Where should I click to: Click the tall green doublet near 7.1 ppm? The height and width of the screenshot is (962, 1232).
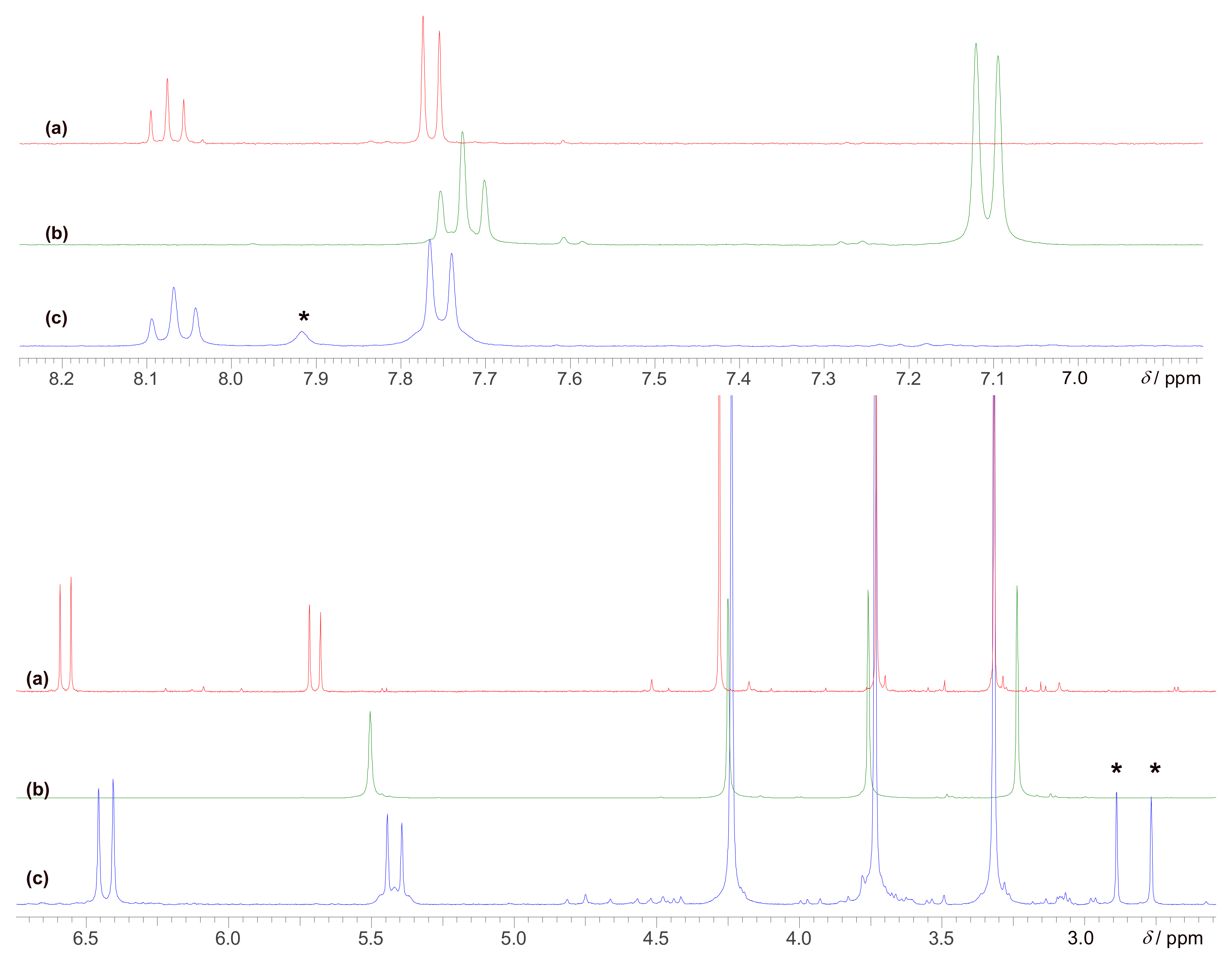[x=987, y=141]
